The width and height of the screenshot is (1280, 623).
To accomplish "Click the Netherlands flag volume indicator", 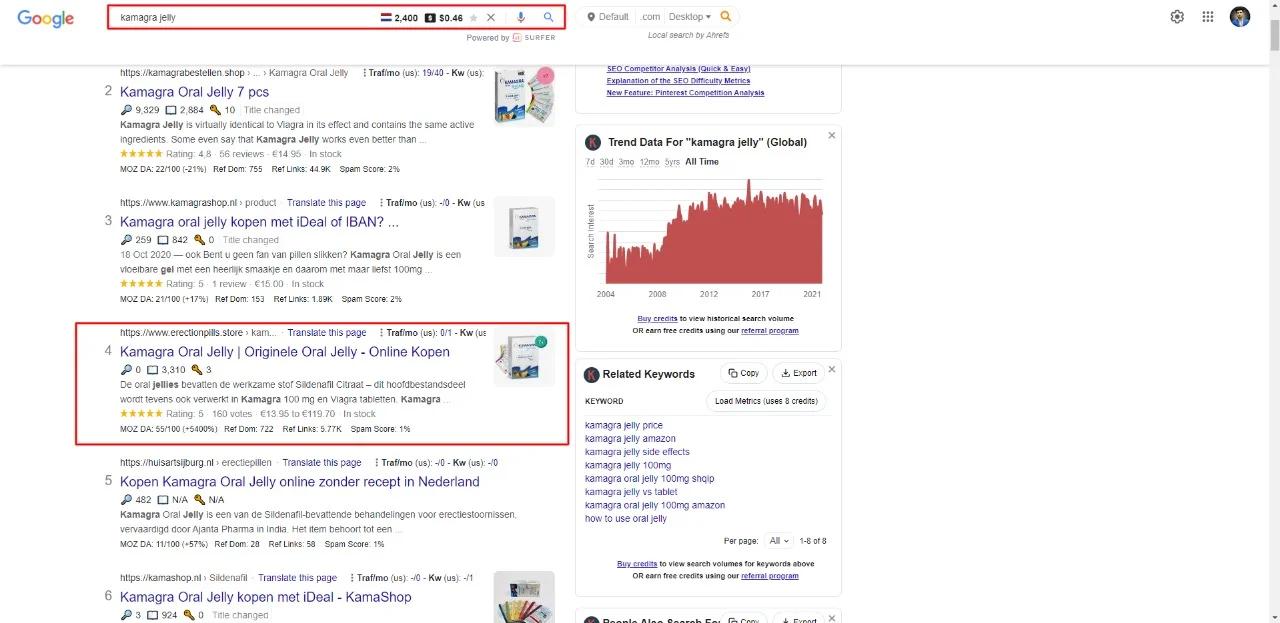I will tap(386, 17).
